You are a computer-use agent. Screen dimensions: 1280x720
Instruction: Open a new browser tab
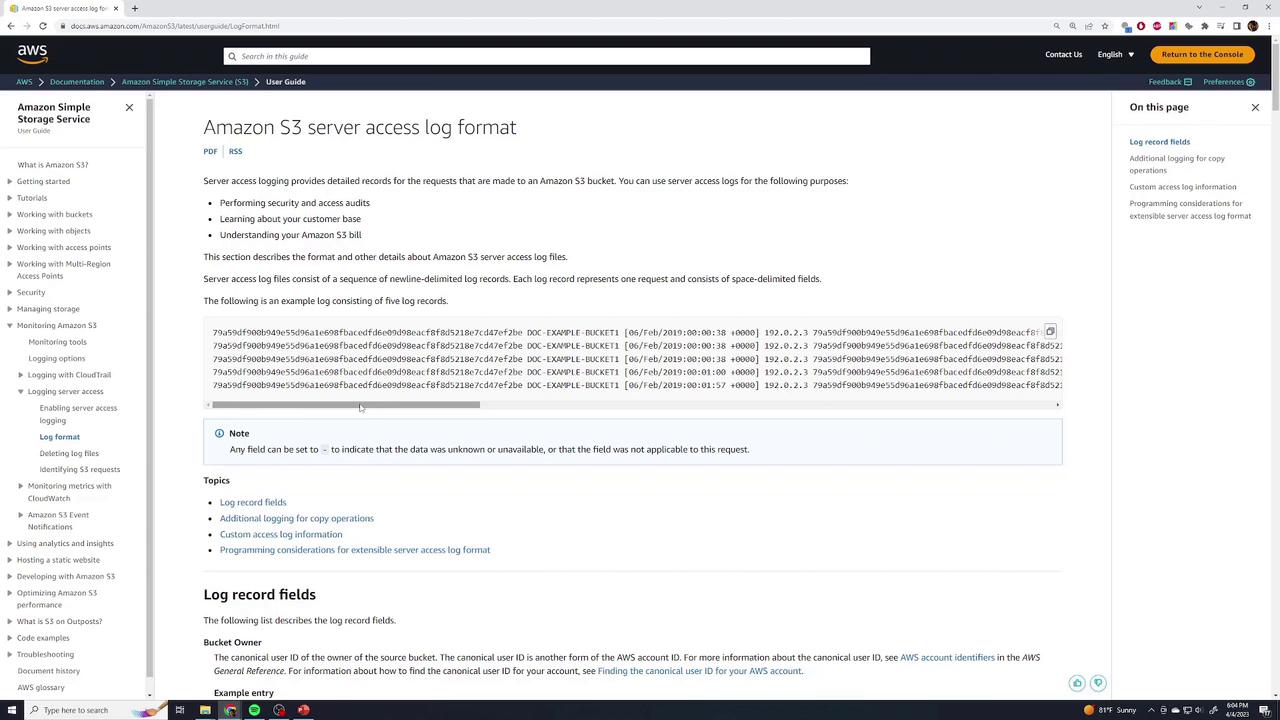click(135, 8)
